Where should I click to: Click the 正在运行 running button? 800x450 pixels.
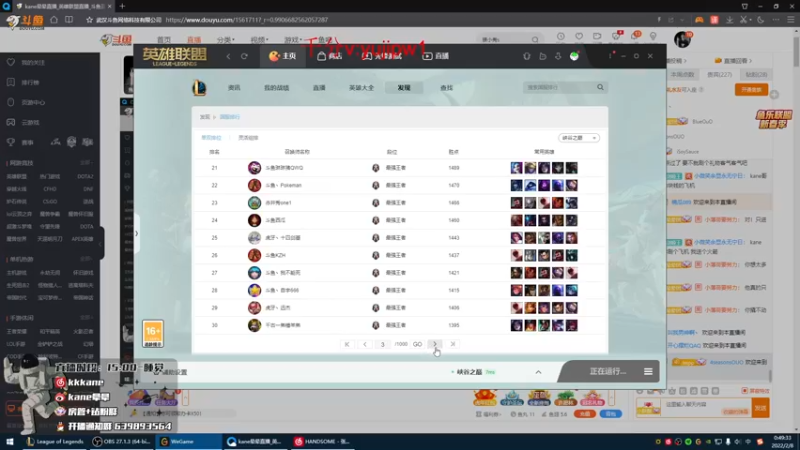pos(607,371)
